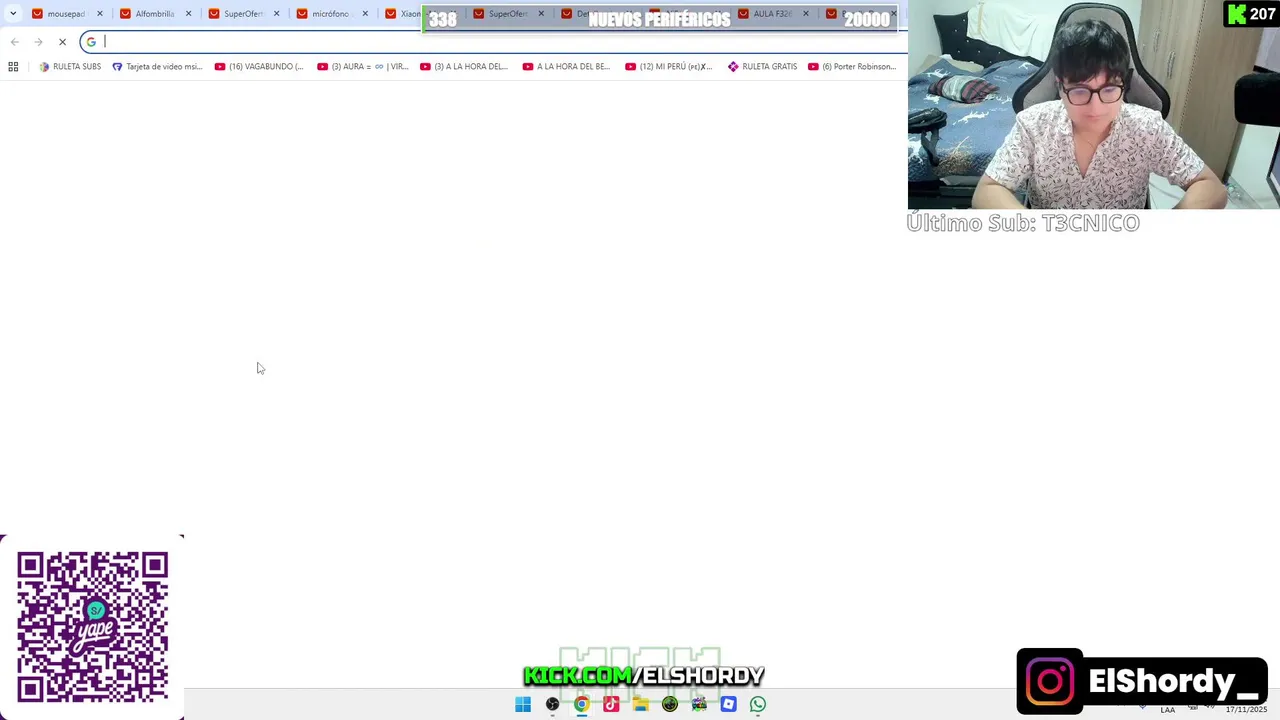Close the Alfombrilla tab
The height and width of the screenshot is (720, 1280).
(188, 14)
